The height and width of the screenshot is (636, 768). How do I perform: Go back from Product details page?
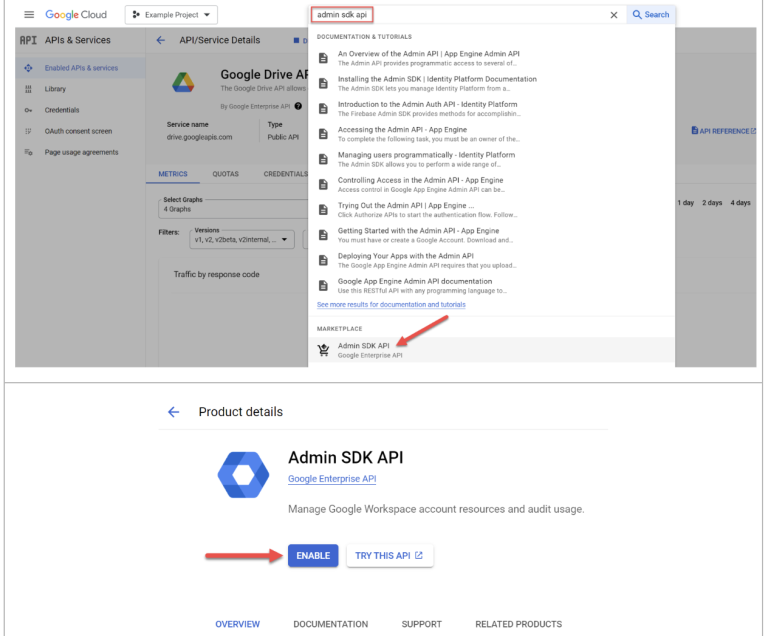coord(174,412)
